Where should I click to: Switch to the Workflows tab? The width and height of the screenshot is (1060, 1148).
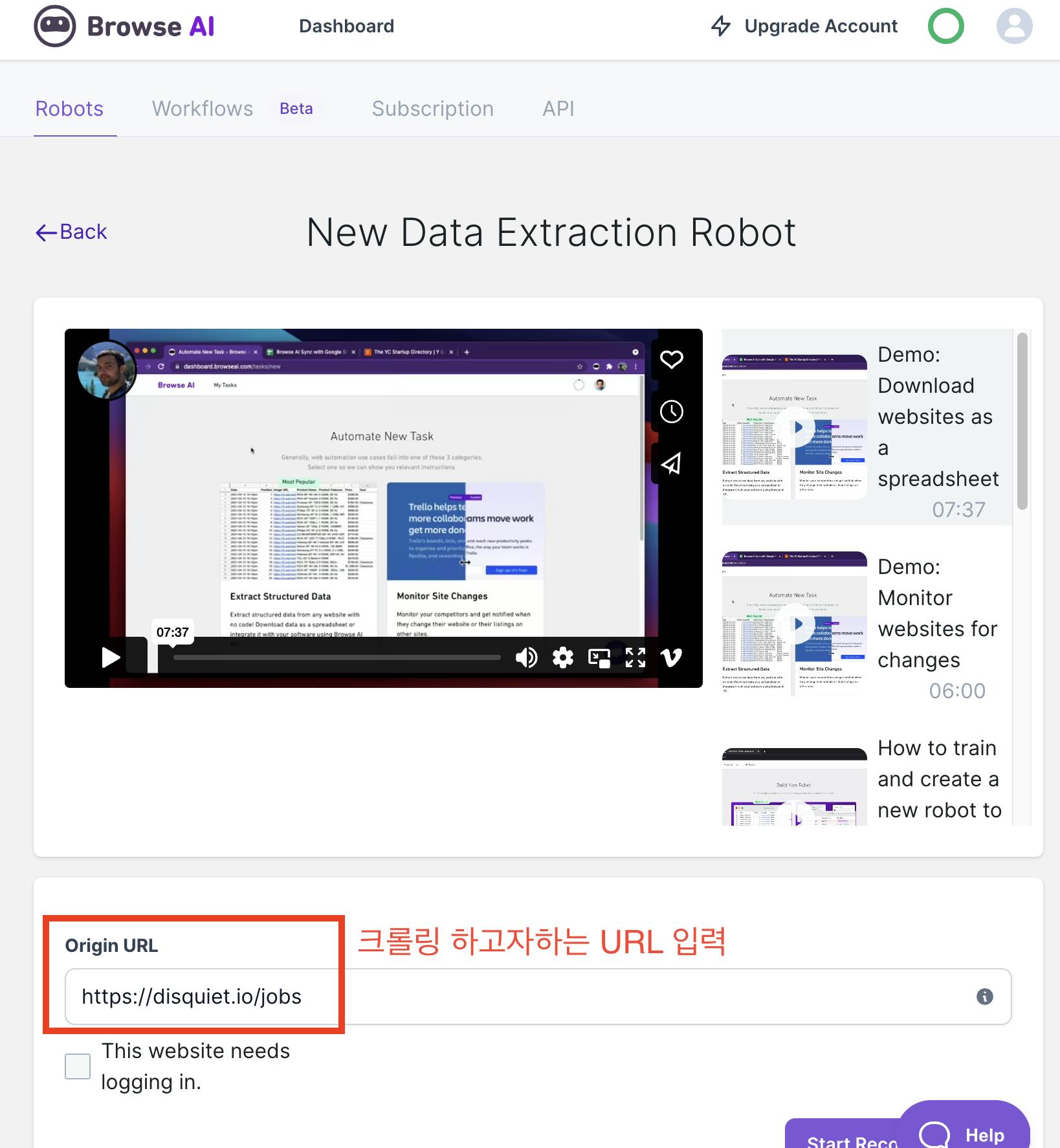(203, 109)
